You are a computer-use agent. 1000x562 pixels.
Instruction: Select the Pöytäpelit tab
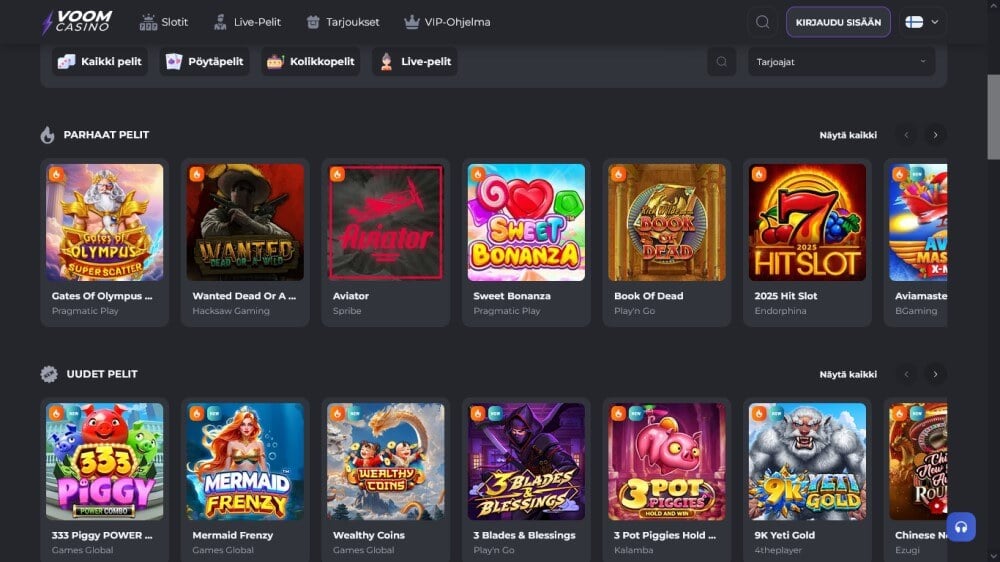click(205, 62)
